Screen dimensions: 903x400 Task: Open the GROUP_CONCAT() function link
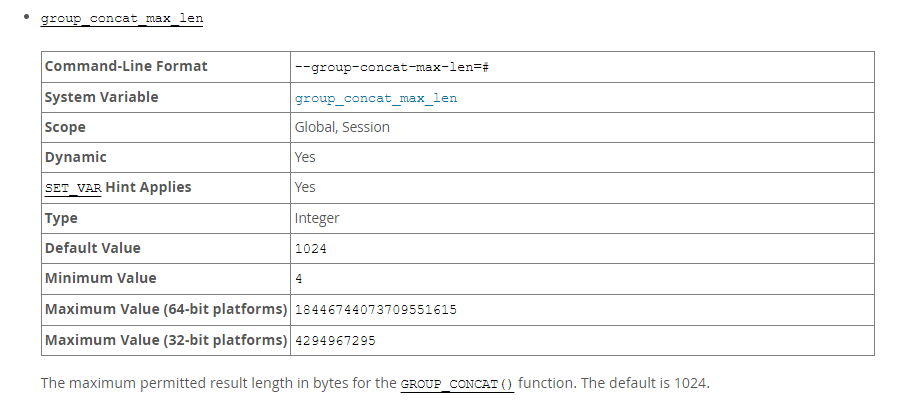[457, 383]
